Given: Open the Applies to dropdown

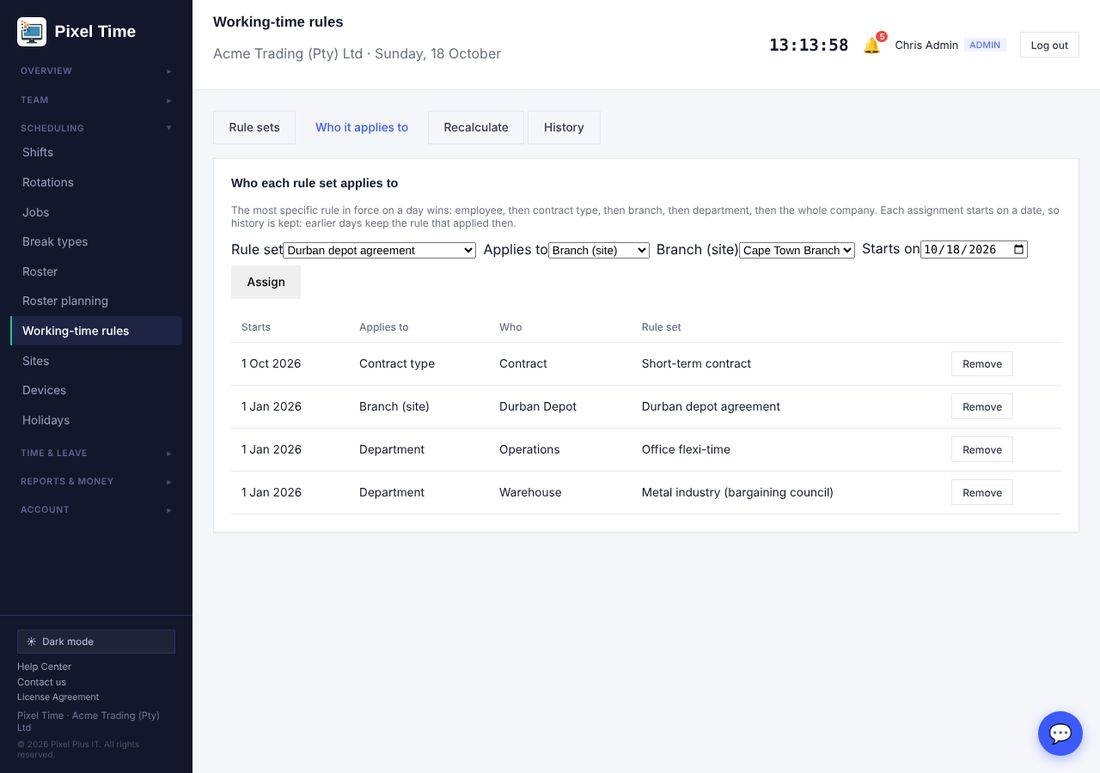Looking at the screenshot, I should (598, 250).
